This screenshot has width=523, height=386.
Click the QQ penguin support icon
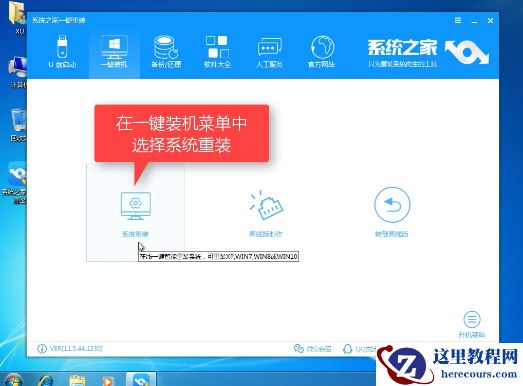(x=348, y=349)
